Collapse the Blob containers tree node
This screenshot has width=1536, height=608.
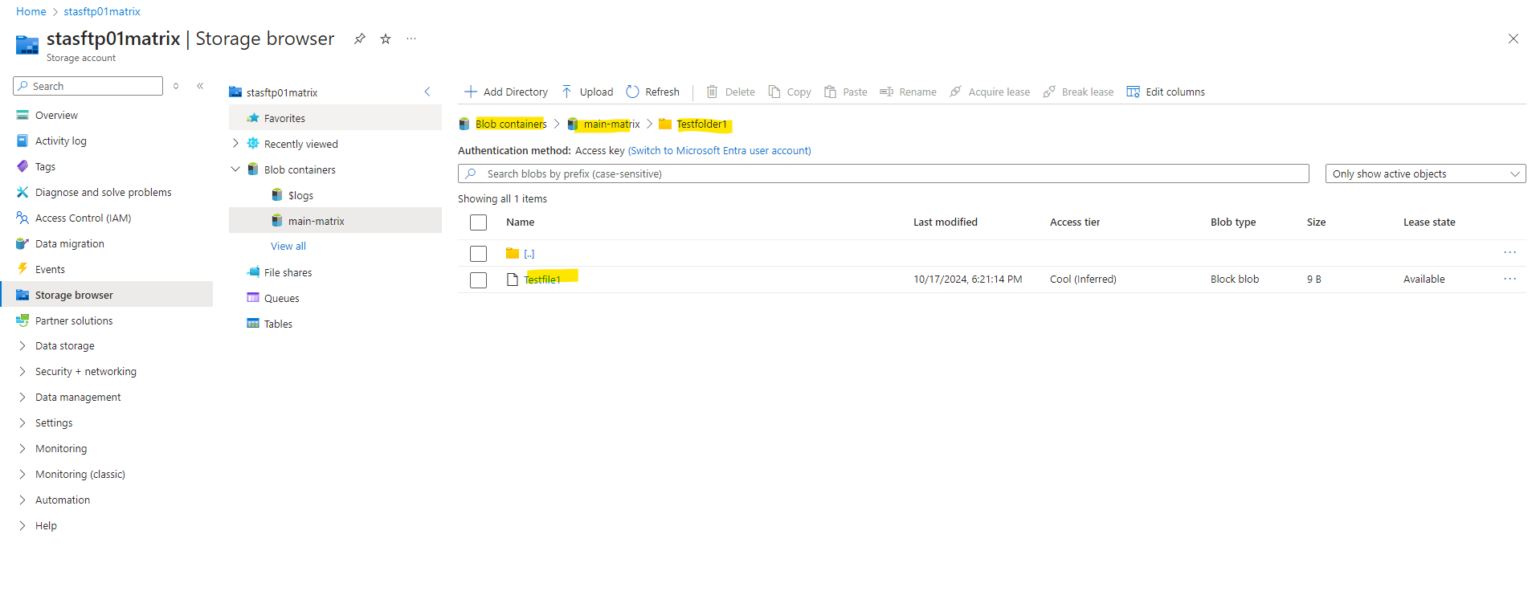pyautogui.click(x=236, y=168)
